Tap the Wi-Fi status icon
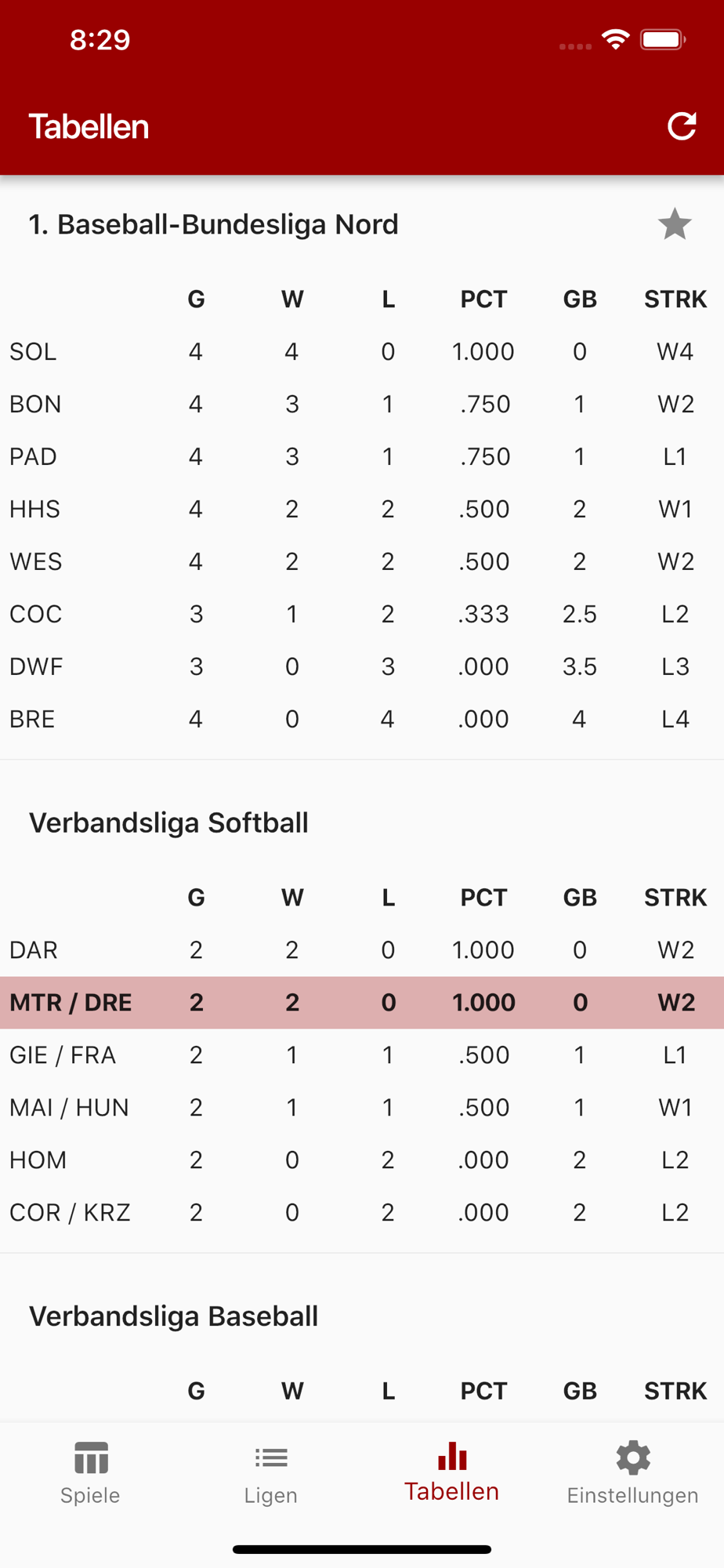The image size is (724, 1568). [x=616, y=39]
